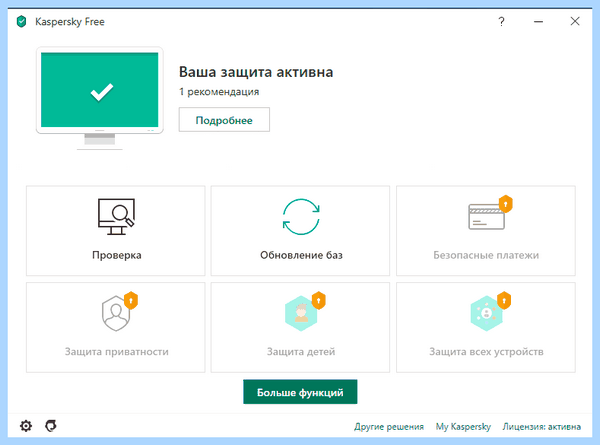Image resolution: width=600 pixels, height=445 pixels.
Task: Open support via the headset icon
Action: click(51, 426)
